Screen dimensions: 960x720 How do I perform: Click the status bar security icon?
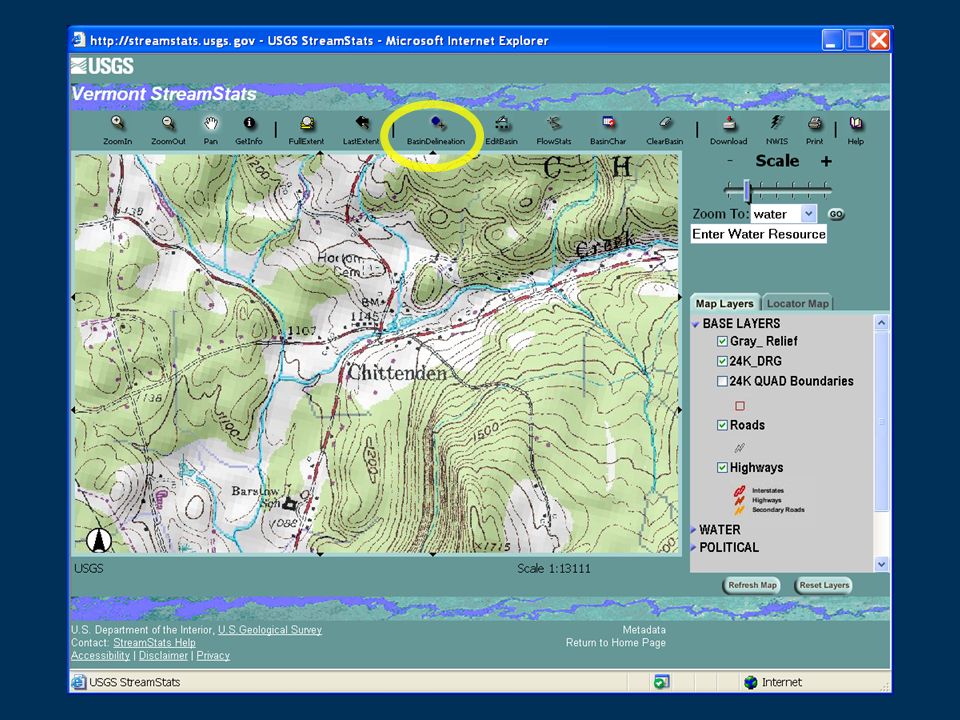pos(661,682)
